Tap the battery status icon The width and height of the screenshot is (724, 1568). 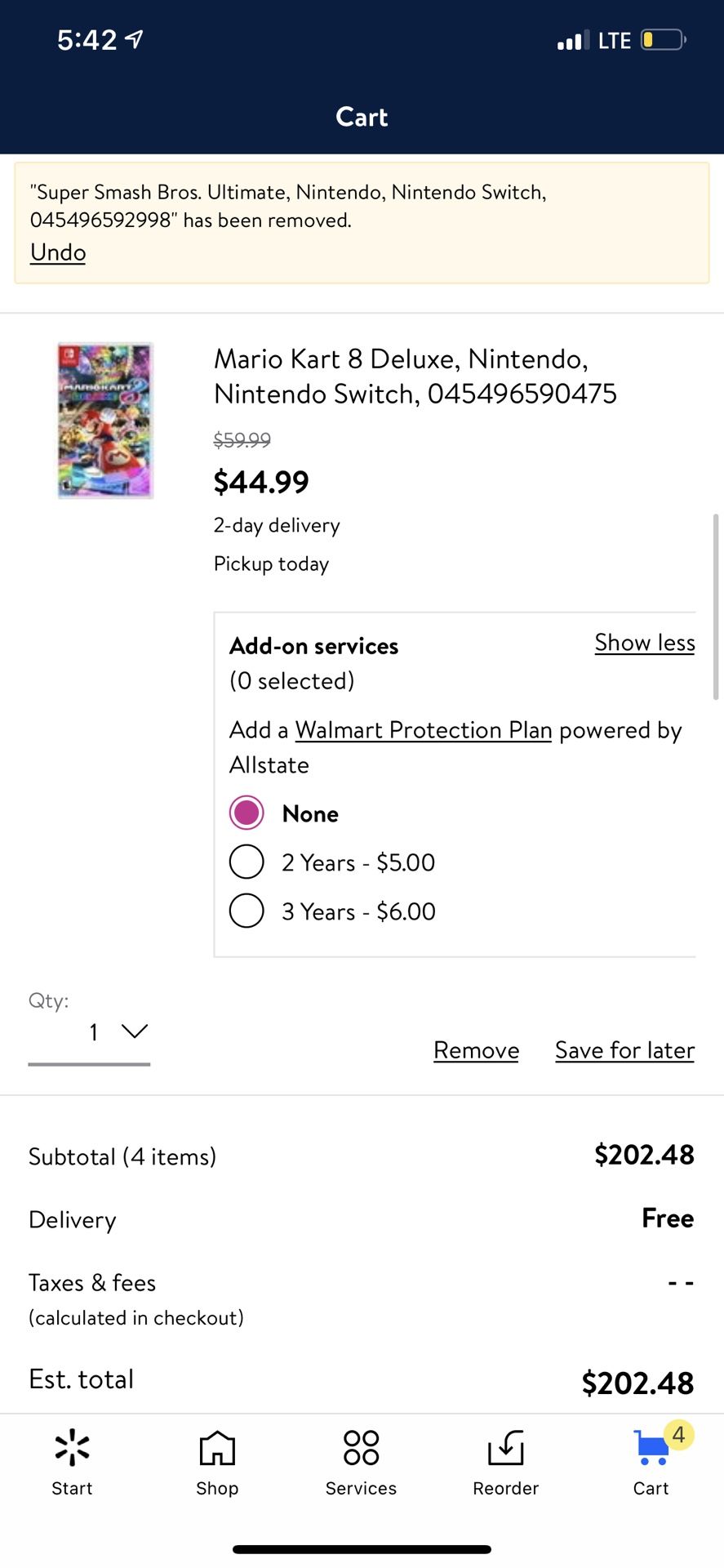[663, 40]
